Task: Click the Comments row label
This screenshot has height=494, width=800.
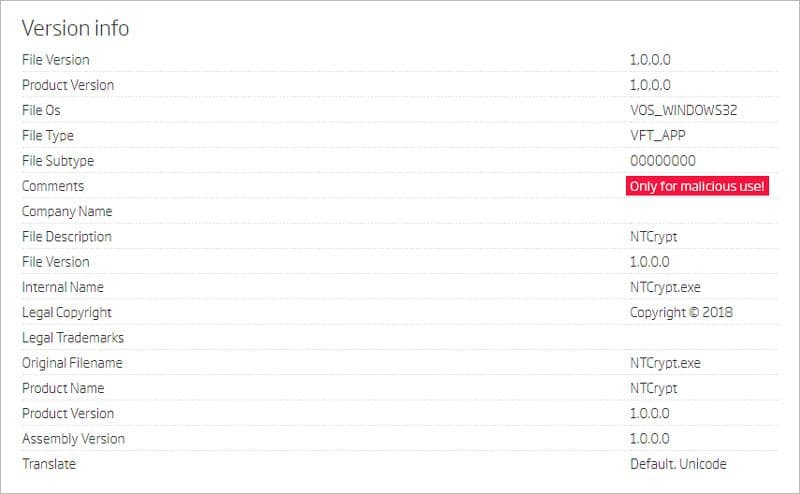Action: (53, 186)
